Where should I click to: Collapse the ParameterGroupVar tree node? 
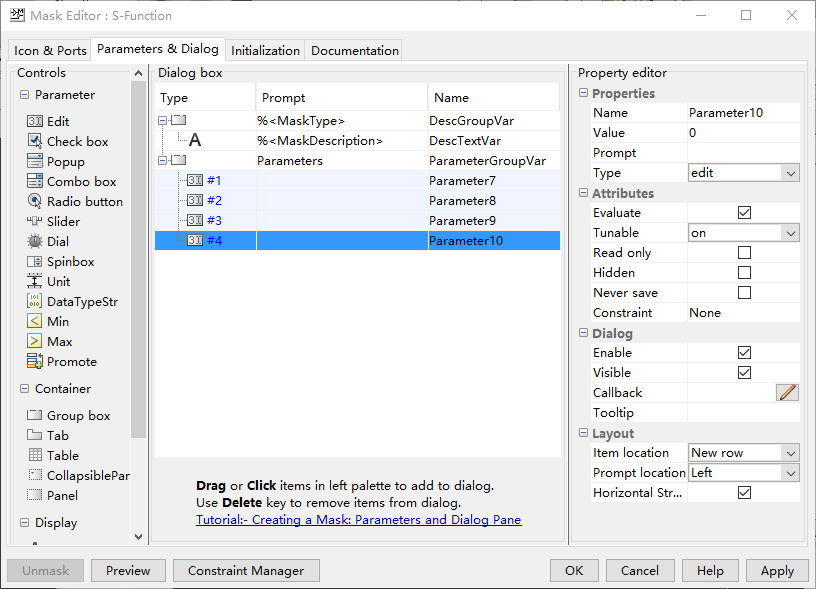coord(162,160)
